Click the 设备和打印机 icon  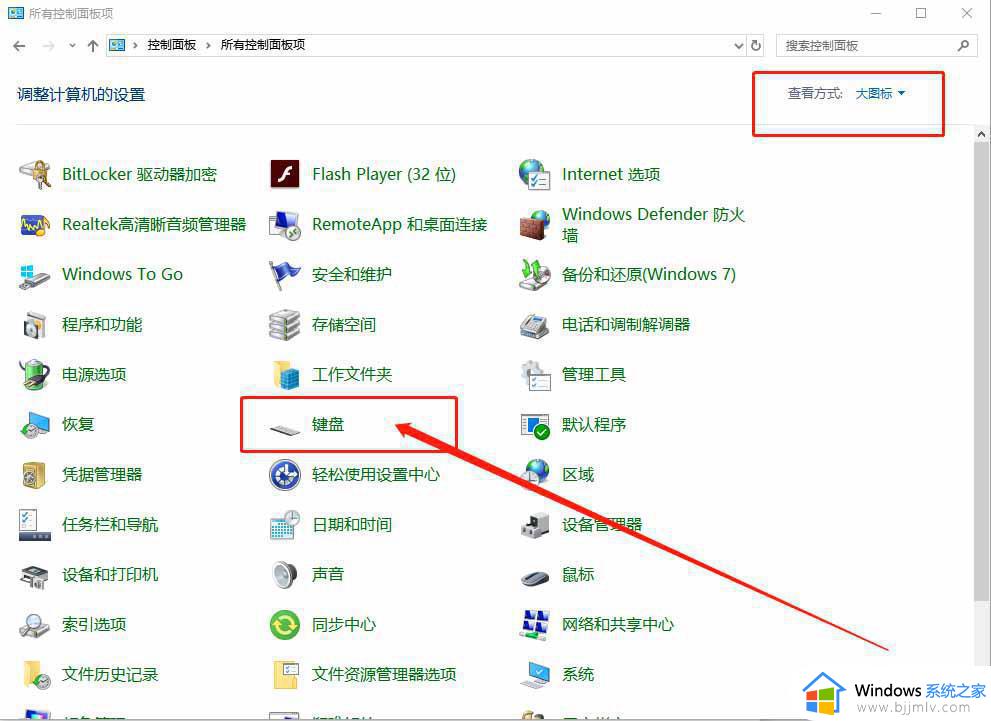(35, 576)
